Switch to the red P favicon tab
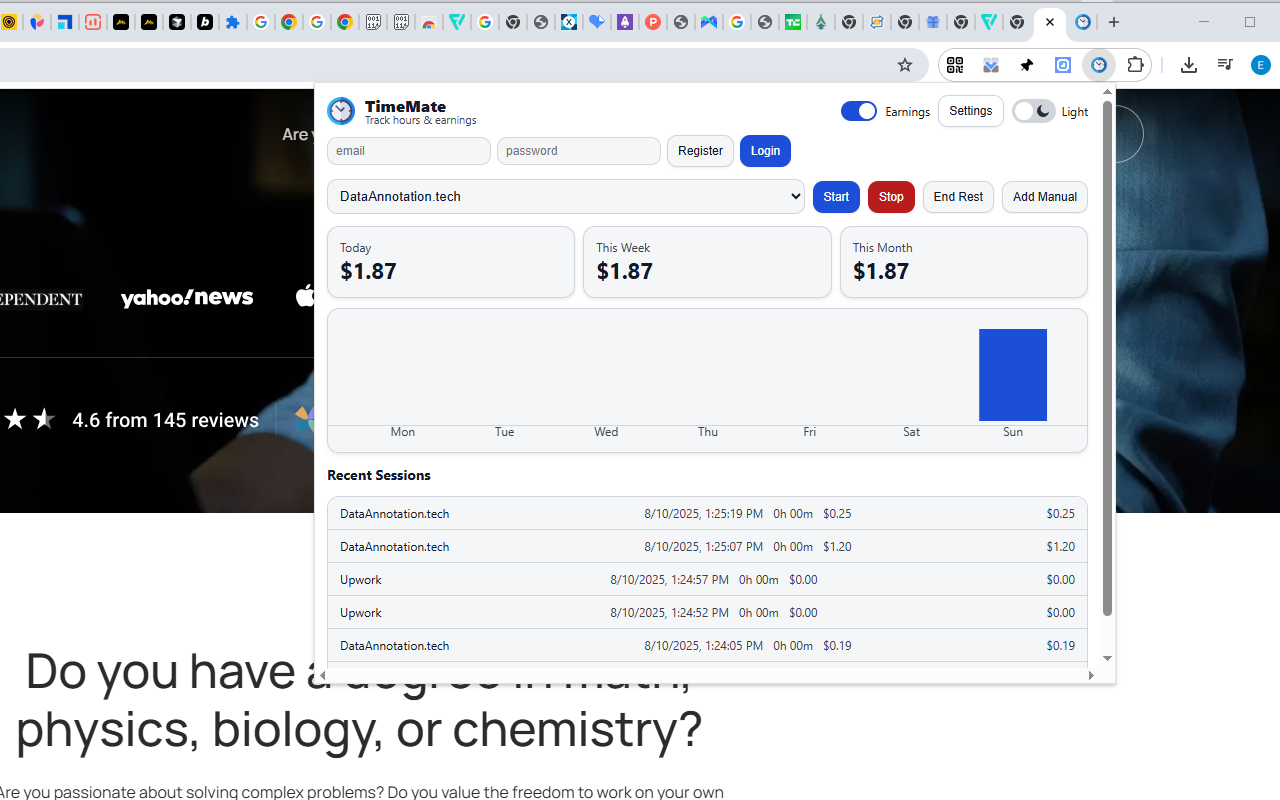Viewport: 1280px width, 800px height. pos(653,22)
